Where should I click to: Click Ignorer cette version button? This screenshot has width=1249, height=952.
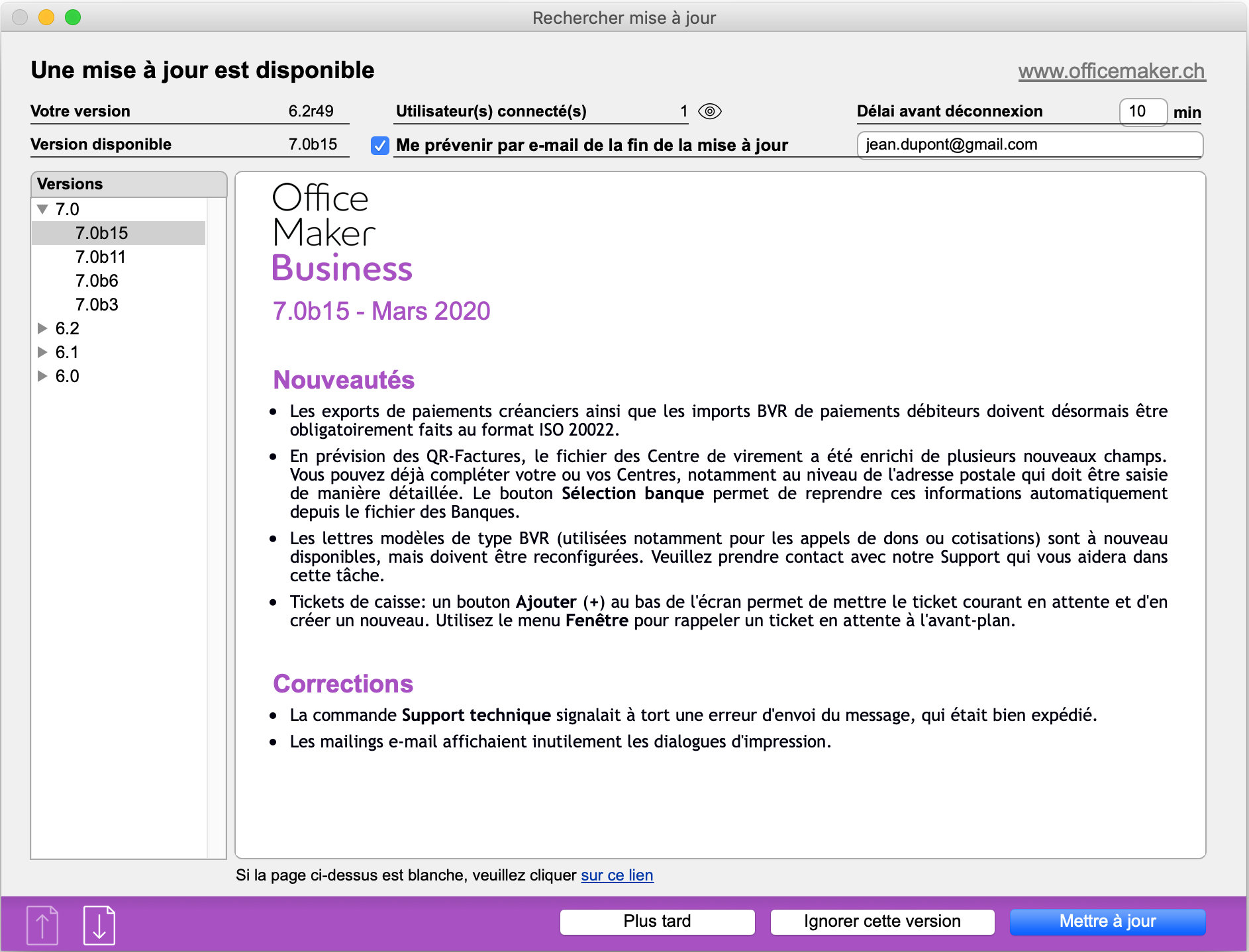pyautogui.click(x=882, y=922)
